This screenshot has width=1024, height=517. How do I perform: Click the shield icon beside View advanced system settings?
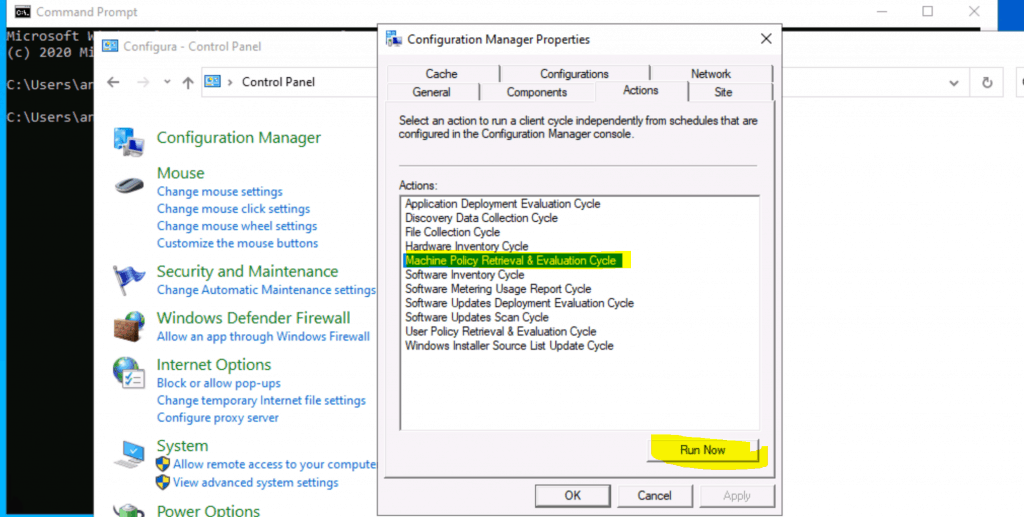click(163, 482)
